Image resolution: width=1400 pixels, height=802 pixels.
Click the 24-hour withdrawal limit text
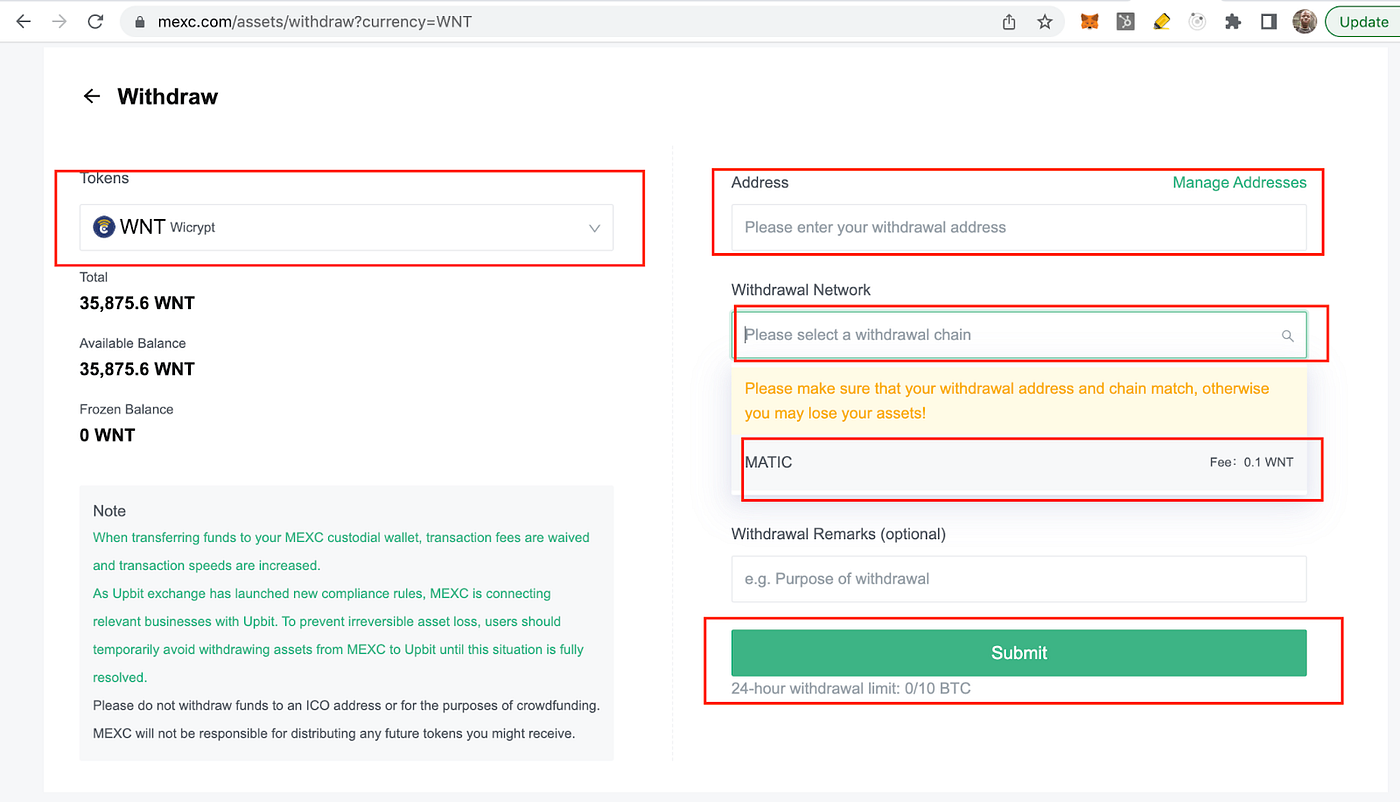click(851, 688)
